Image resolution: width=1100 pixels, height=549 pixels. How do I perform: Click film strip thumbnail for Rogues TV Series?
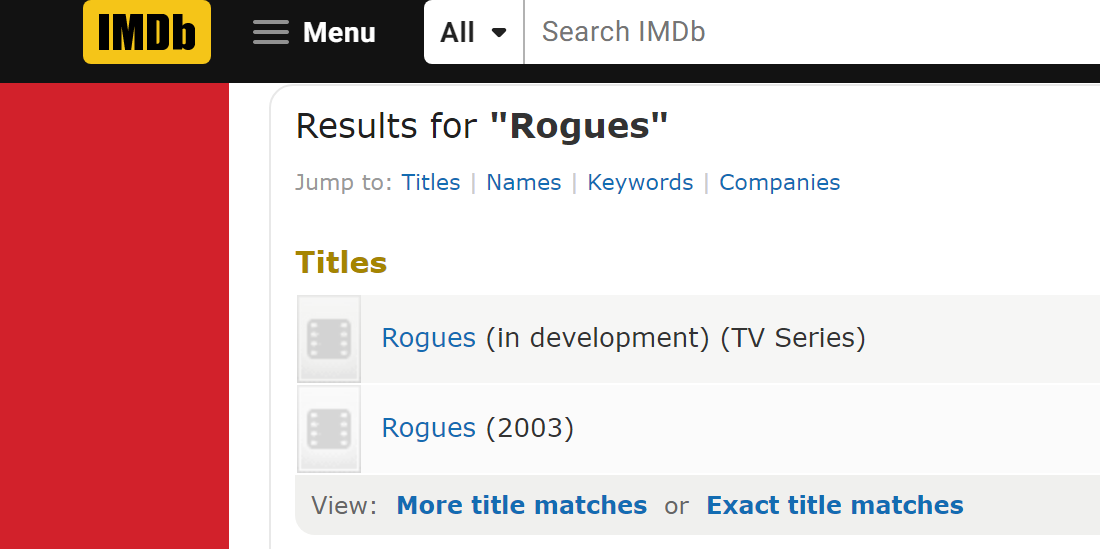click(329, 339)
